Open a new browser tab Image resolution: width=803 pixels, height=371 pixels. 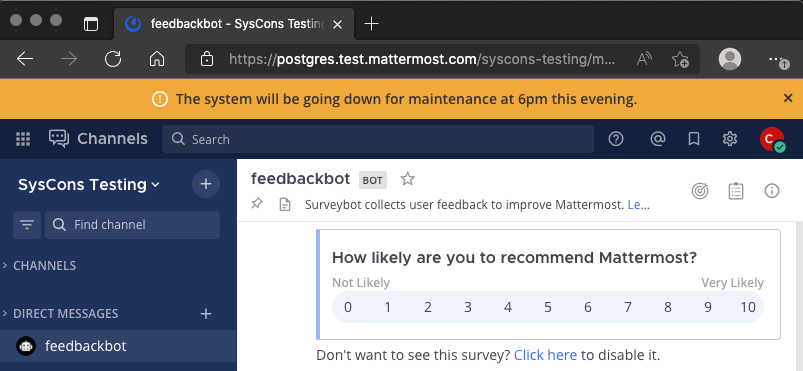point(371,24)
